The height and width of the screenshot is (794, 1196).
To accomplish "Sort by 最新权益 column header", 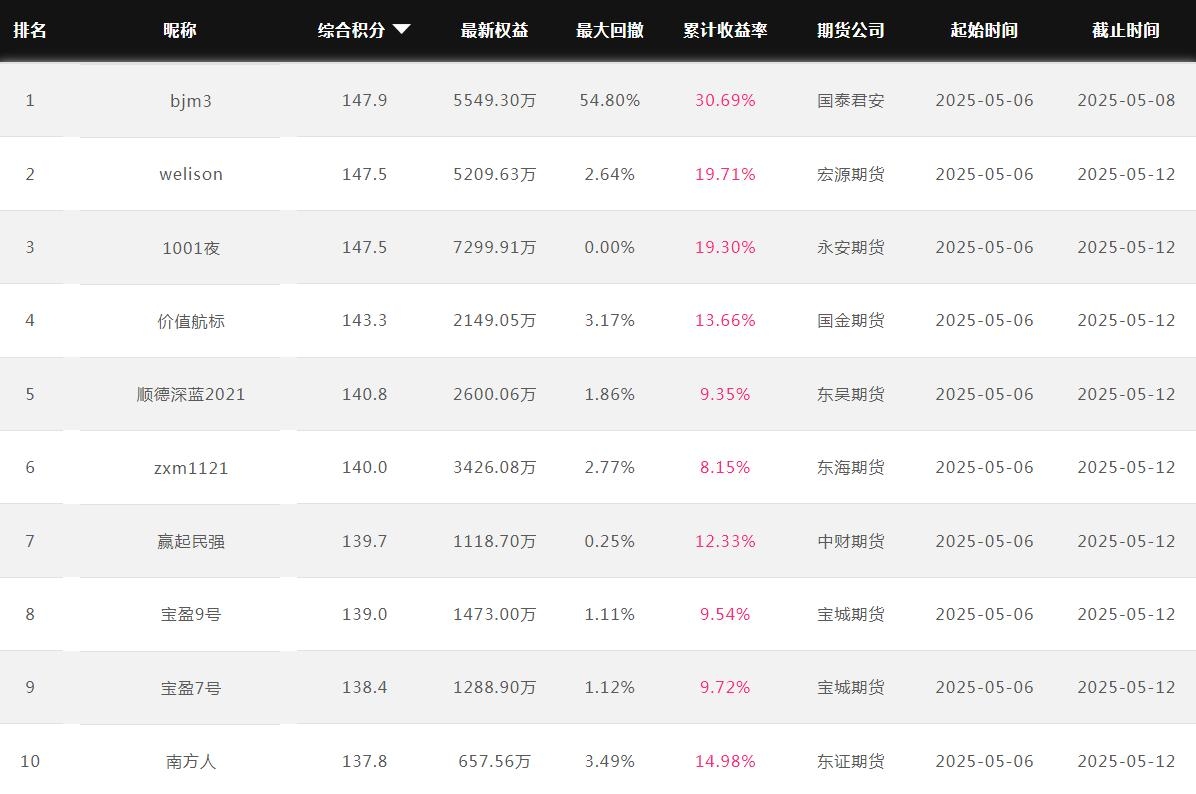I will point(494,30).
